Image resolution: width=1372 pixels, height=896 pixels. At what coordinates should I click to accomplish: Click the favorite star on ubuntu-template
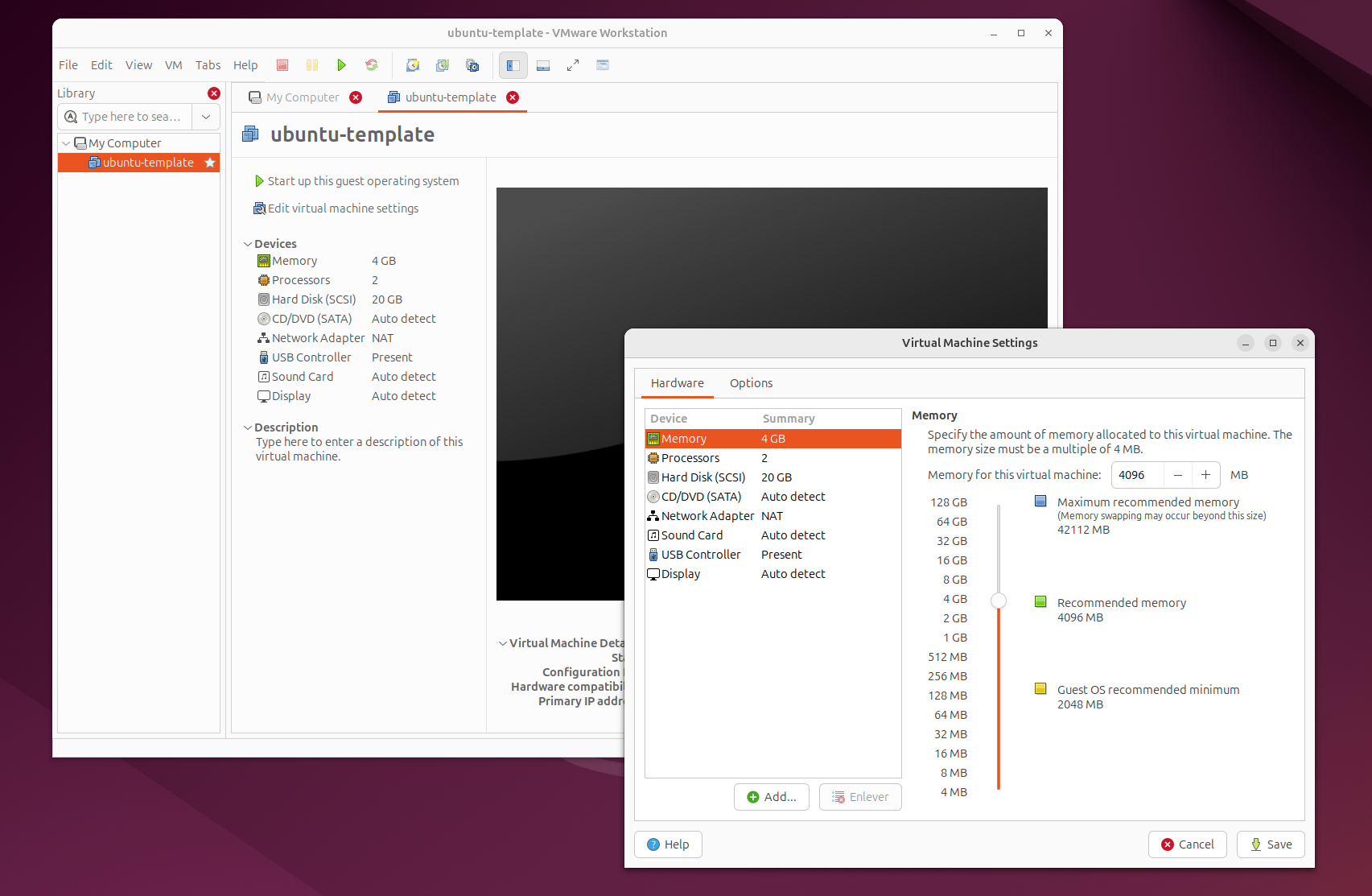210,163
